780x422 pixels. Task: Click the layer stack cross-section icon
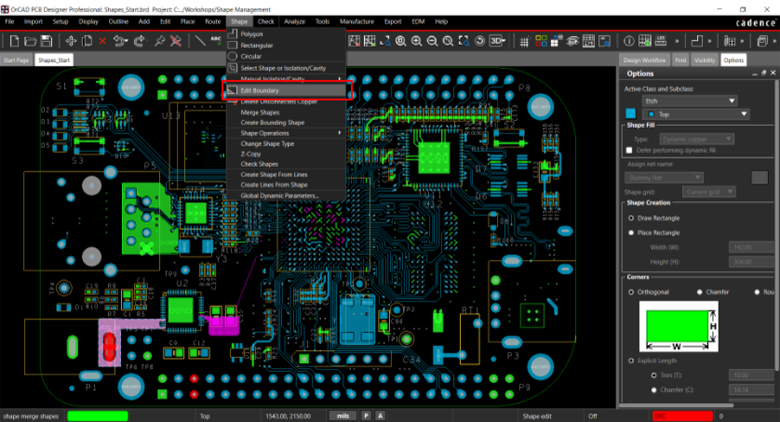tap(573, 41)
